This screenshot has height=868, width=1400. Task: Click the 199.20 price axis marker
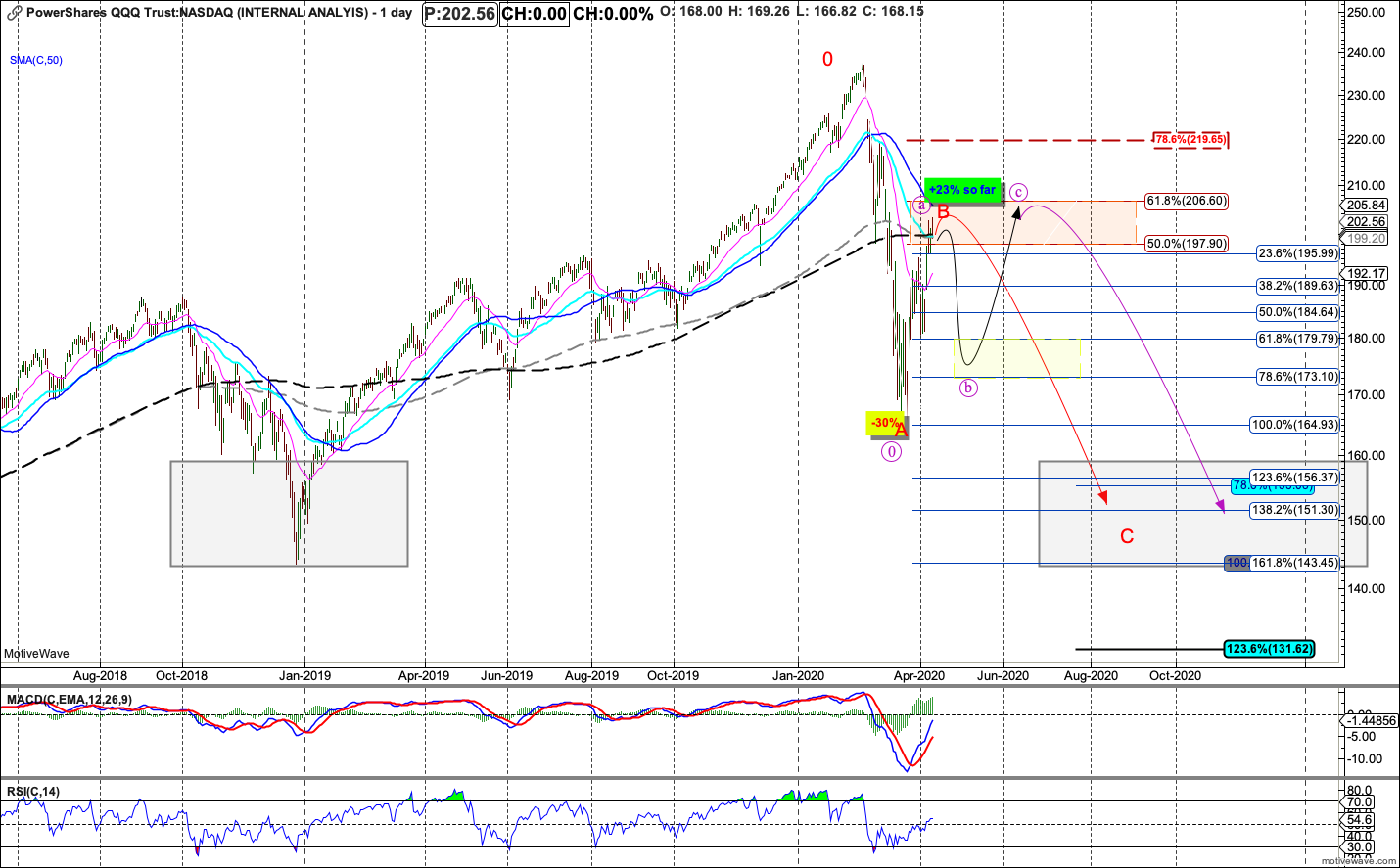tap(1366, 238)
